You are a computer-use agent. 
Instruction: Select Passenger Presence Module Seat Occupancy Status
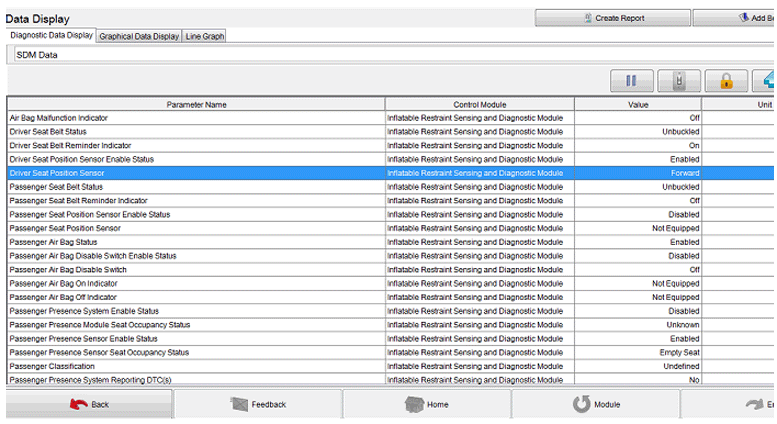390,325
